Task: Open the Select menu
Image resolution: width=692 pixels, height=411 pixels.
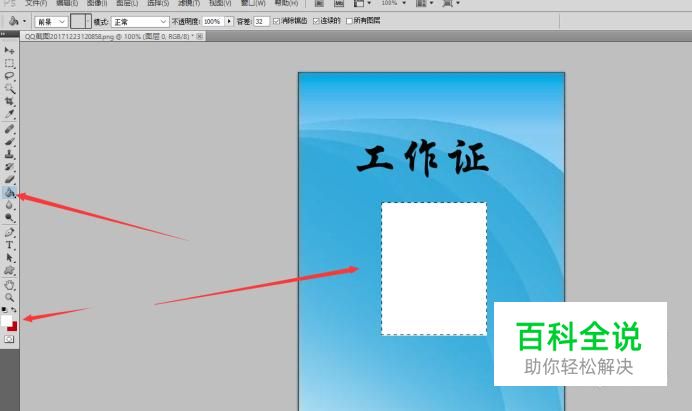Action: 158,3
